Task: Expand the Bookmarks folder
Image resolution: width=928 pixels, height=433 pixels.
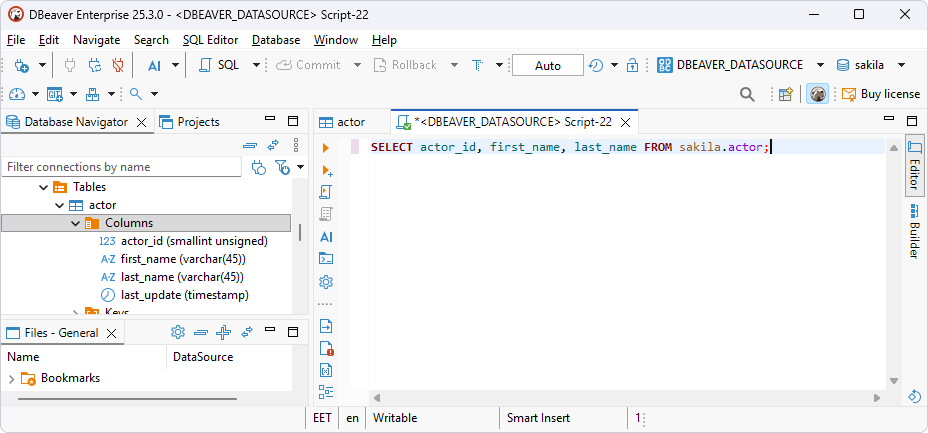Action: click(x=11, y=379)
